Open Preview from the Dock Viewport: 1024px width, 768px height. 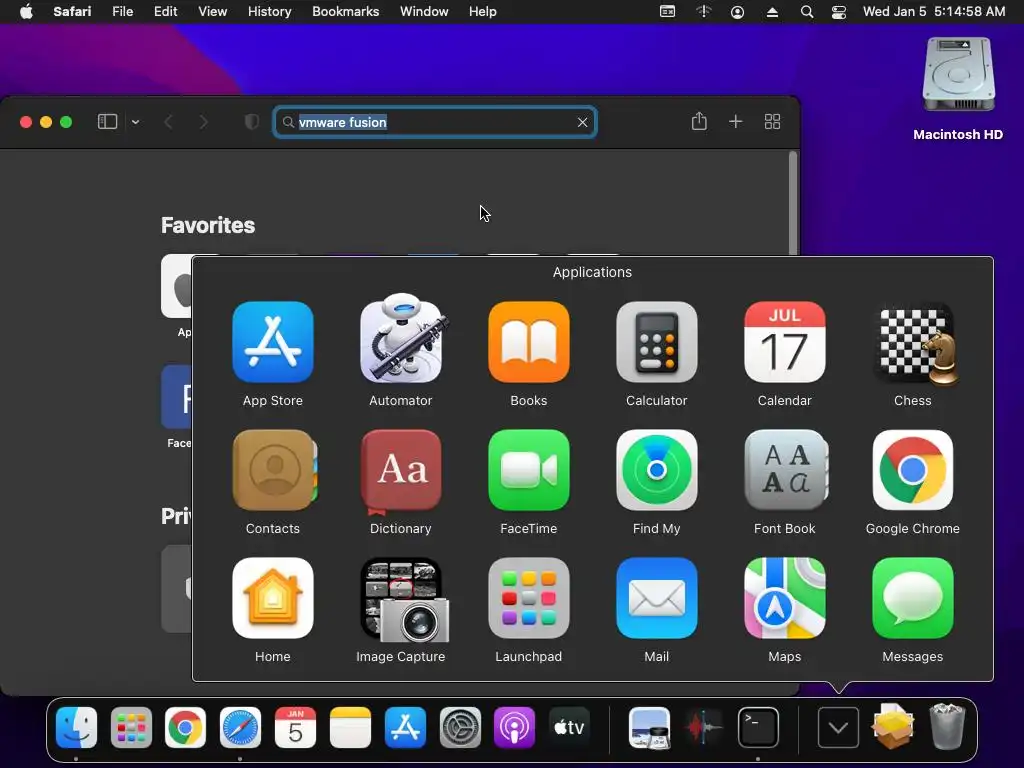point(649,727)
